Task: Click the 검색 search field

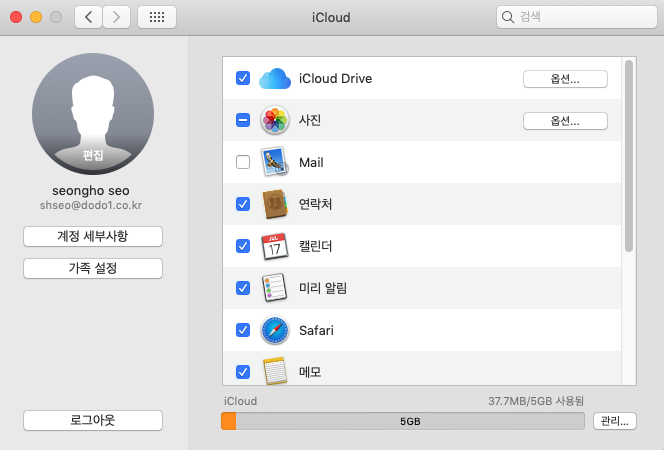Action: pyautogui.click(x=577, y=17)
